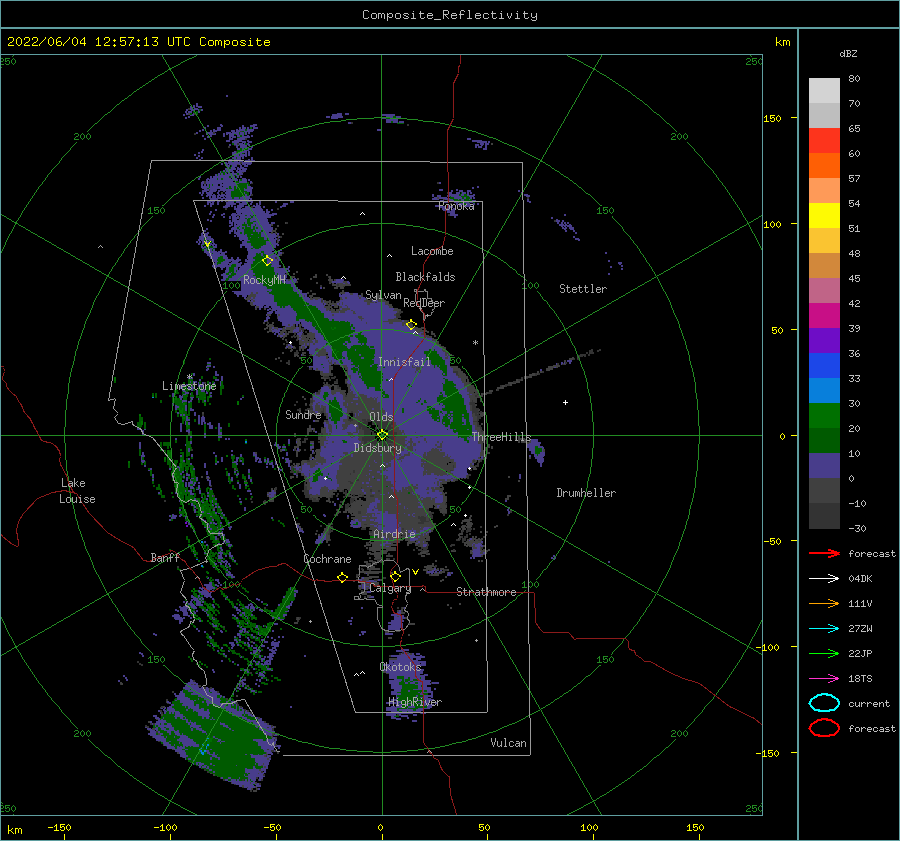Click the yellow diamond radar-center marker above Didsbury

tap(382, 435)
